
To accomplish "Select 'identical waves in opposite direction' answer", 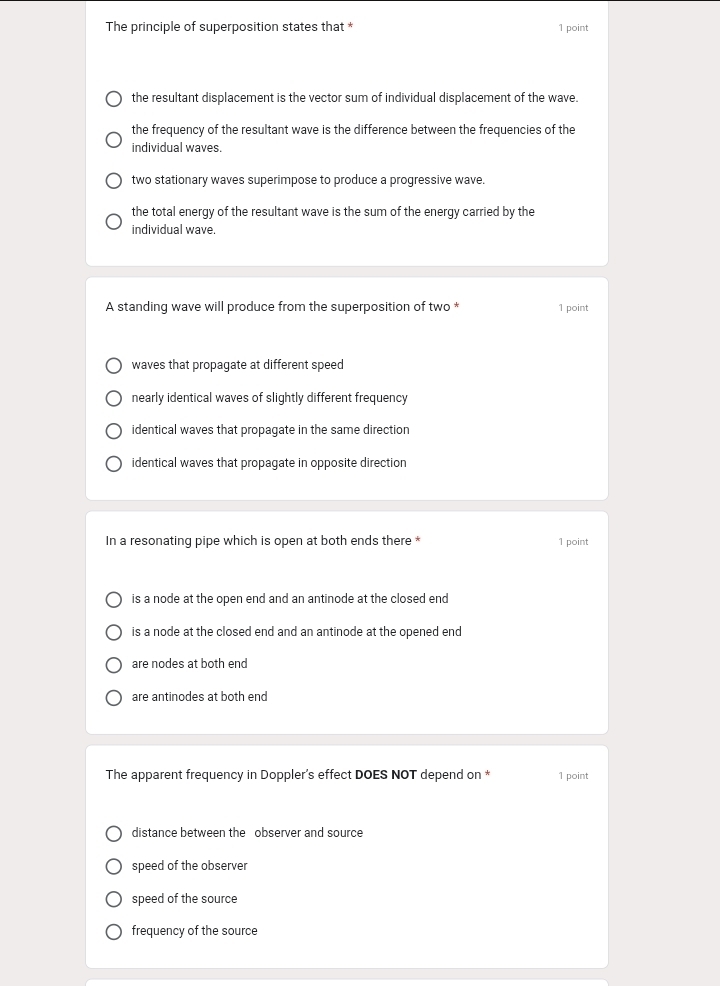I will click(x=114, y=464).
